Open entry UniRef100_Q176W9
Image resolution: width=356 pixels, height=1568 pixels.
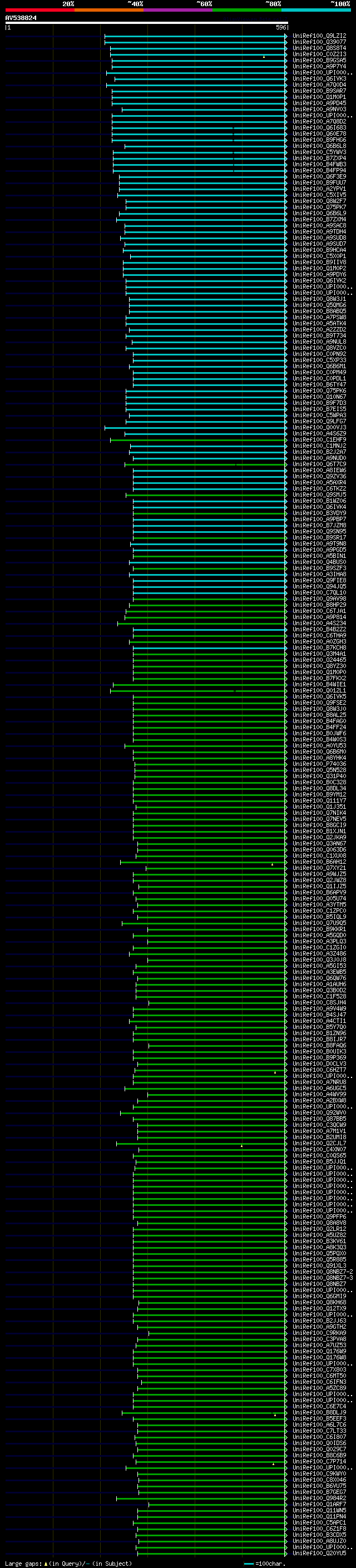point(319,1351)
